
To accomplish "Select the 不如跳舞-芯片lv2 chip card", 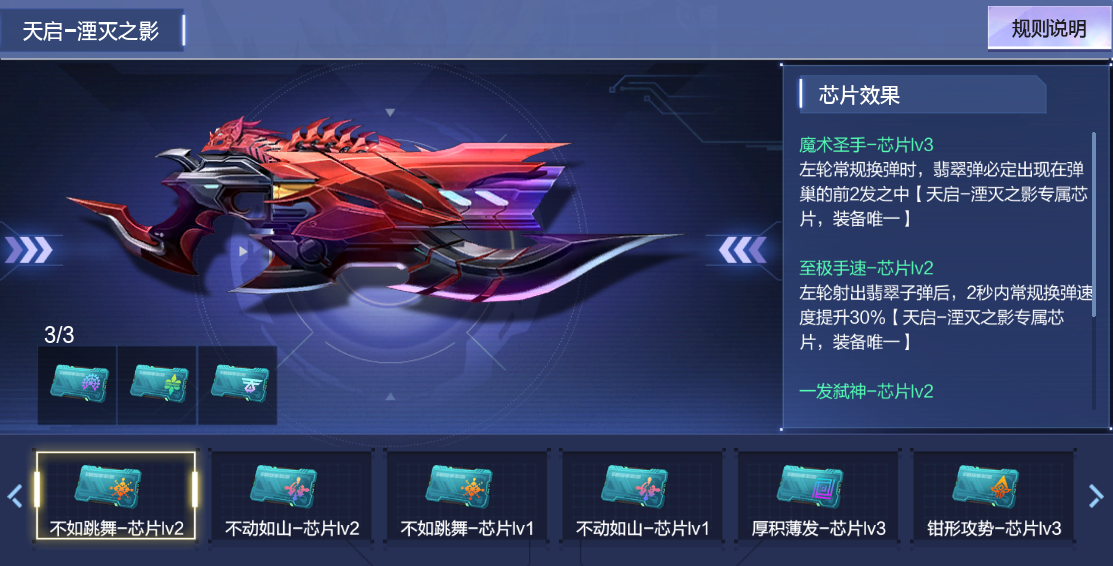I will 116,495.
